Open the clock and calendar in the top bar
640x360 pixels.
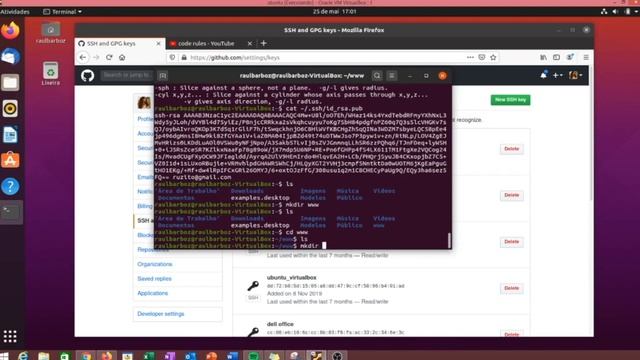coord(335,11)
